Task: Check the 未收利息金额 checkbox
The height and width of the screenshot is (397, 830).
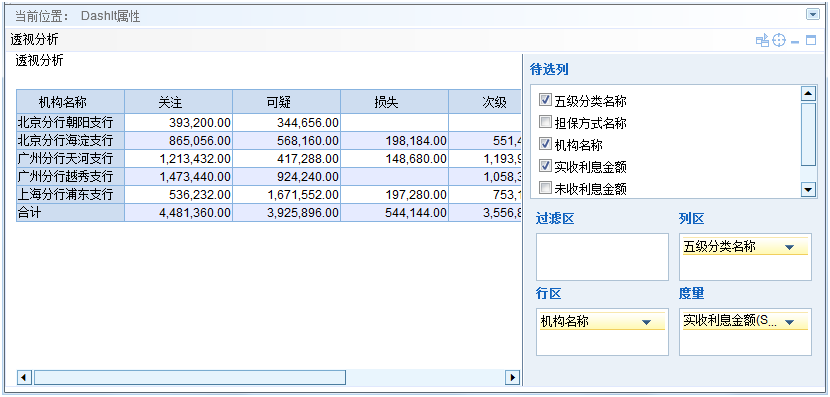Action: [x=545, y=187]
